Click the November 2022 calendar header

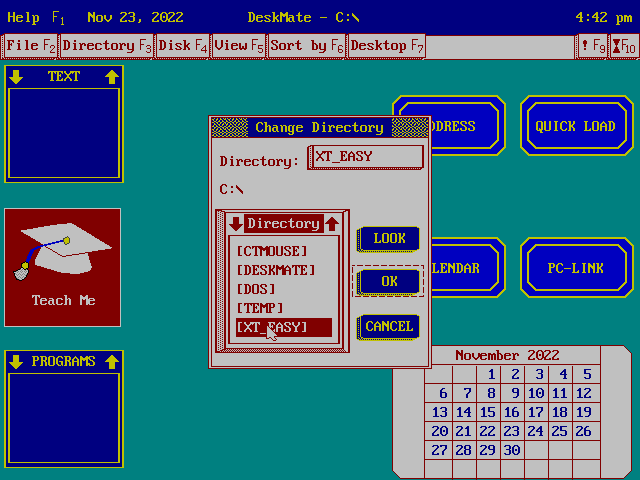click(x=507, y=355)
